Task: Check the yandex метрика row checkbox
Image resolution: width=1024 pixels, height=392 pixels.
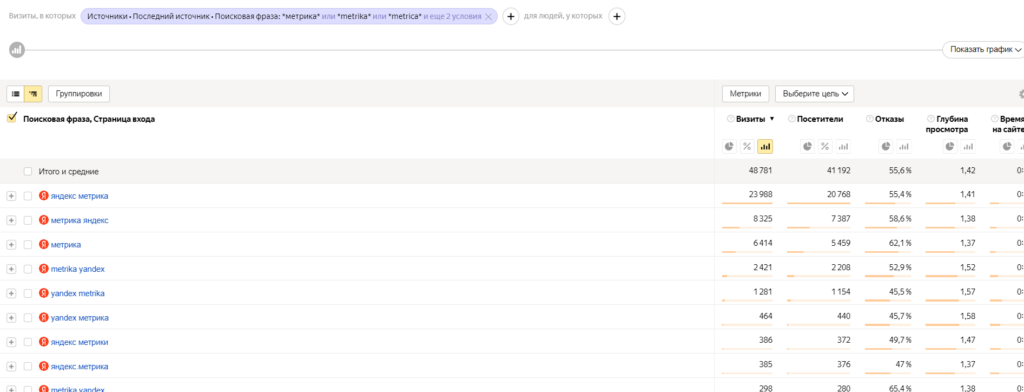Action: click(x=27, y=318)
